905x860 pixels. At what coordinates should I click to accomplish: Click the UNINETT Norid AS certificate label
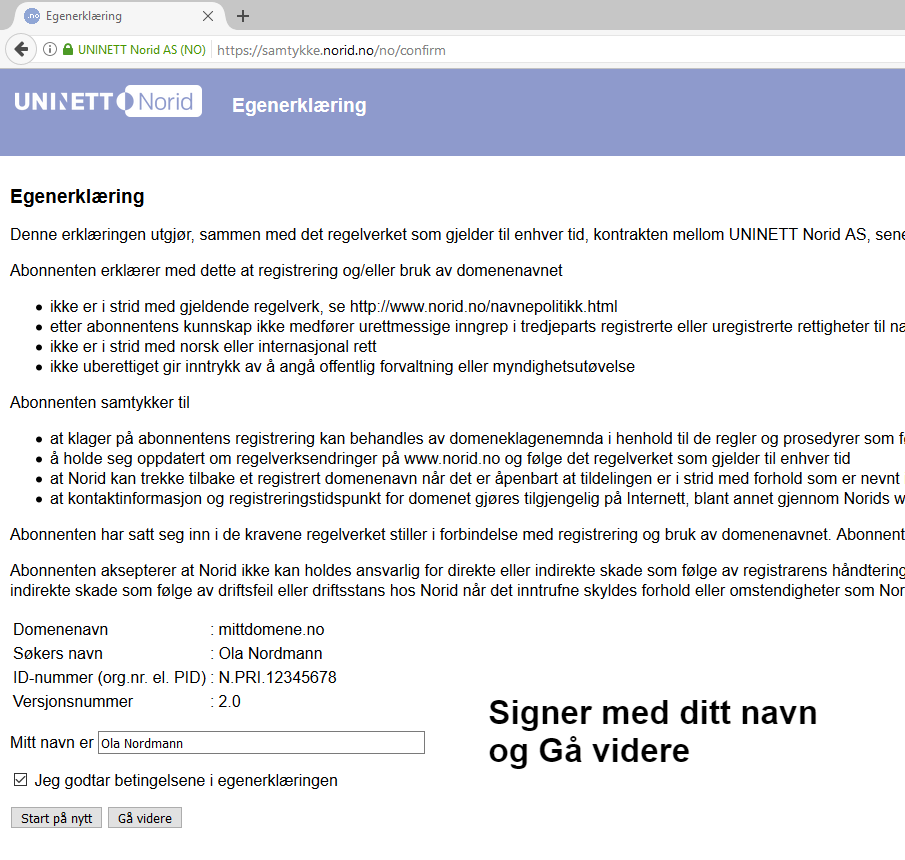(142, 50)
